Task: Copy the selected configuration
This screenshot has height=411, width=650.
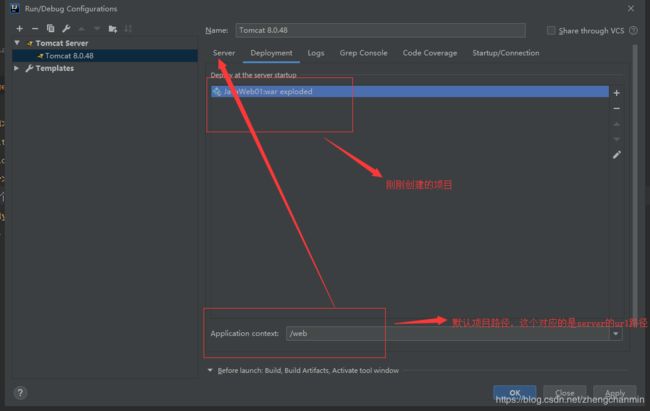Action: 50,29
